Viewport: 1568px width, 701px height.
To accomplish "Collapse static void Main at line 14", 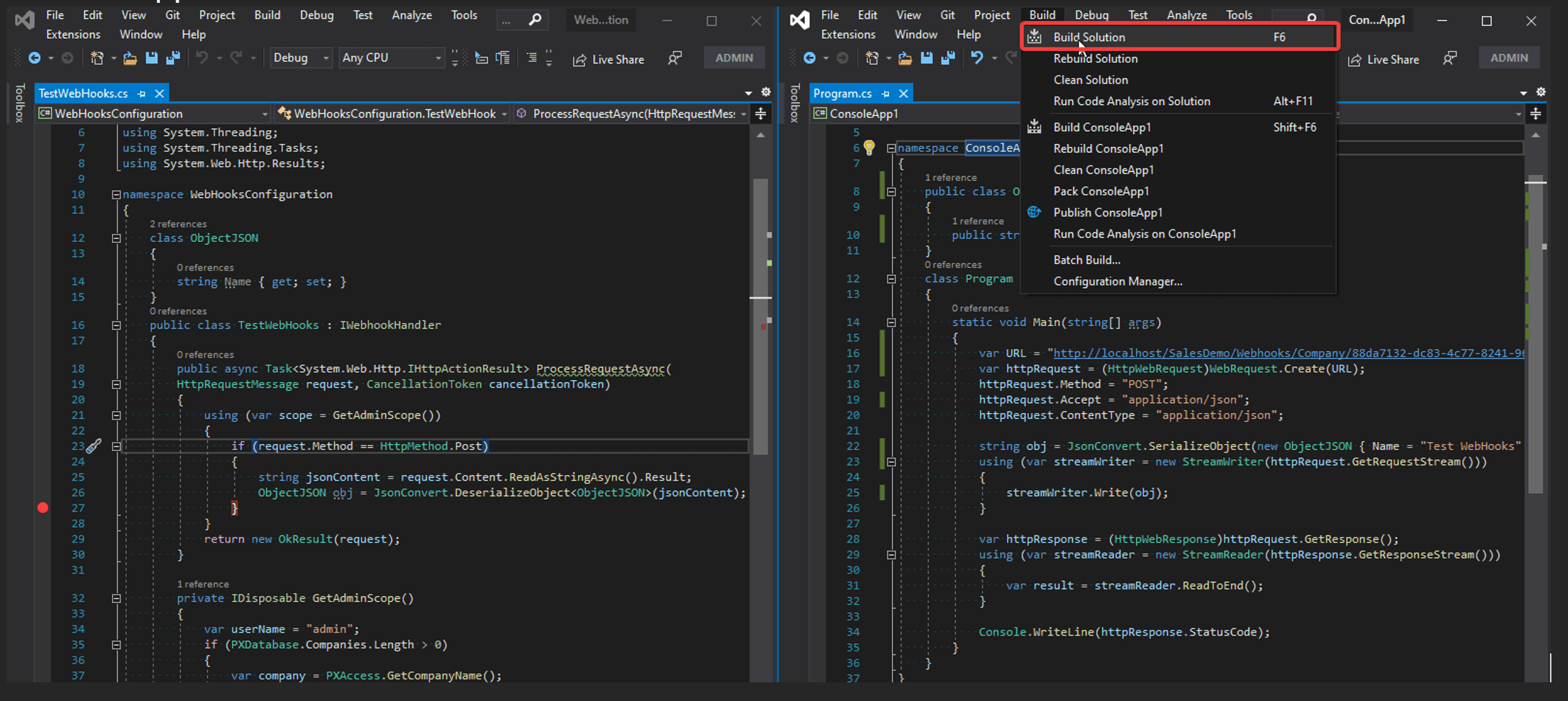I will click(x=891, y=322).
